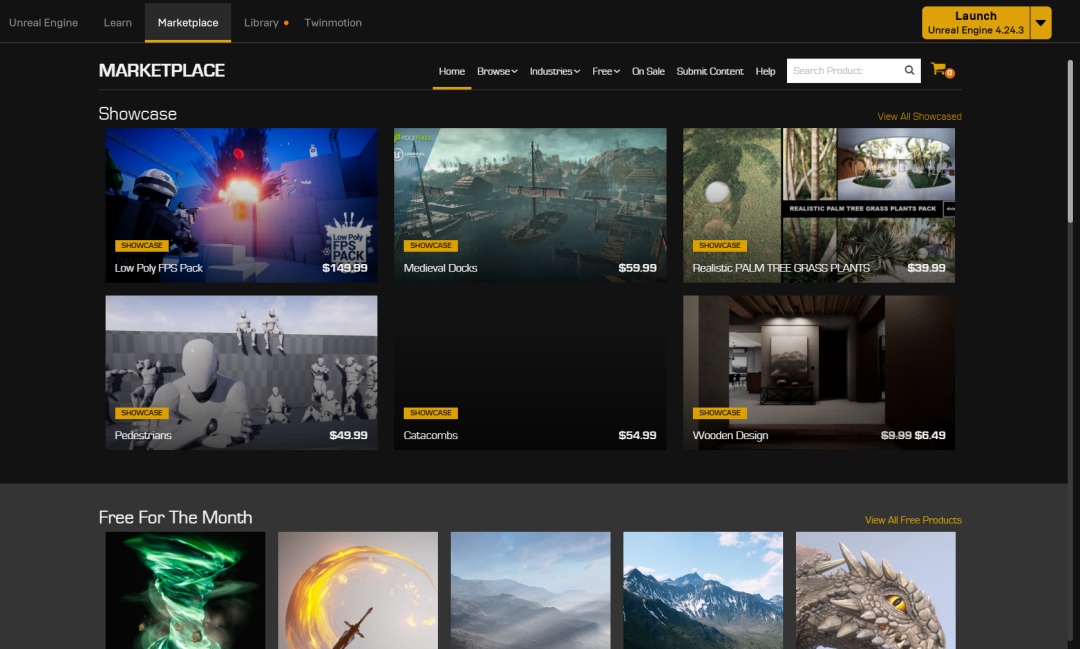Open the Low Poly FPS Pack card

pyautogui.click(x=241, y=205)
